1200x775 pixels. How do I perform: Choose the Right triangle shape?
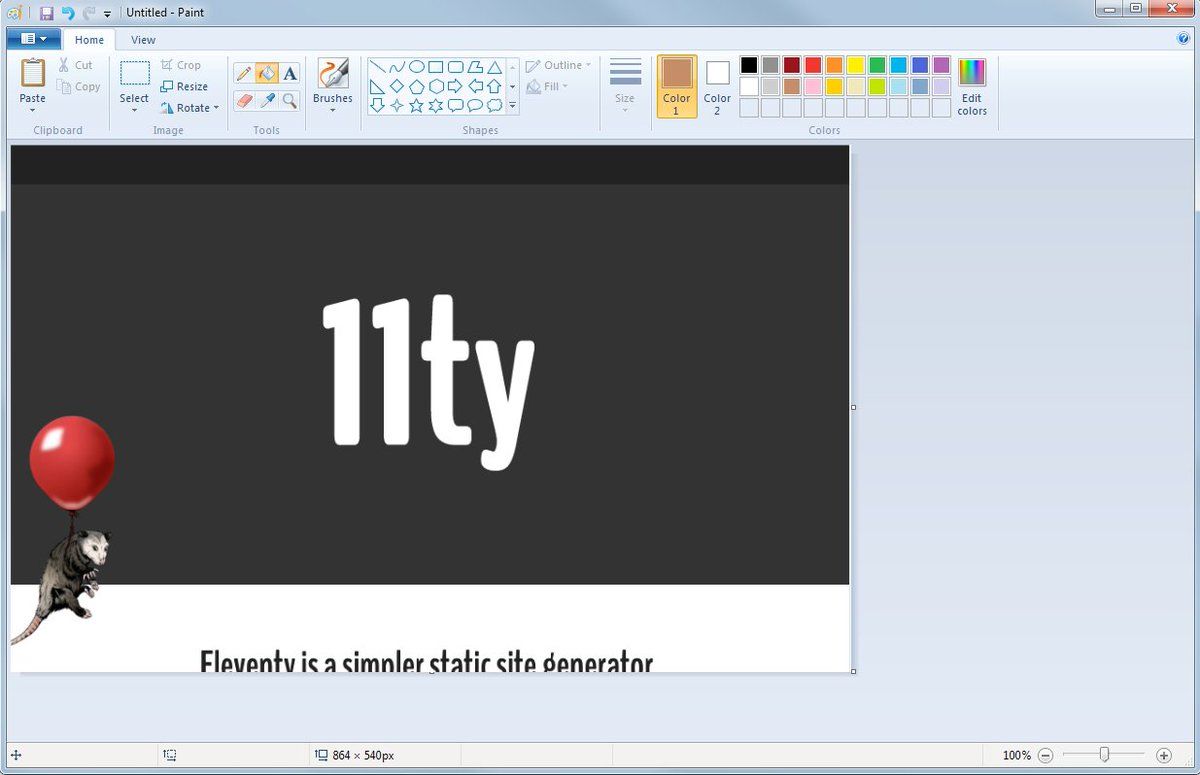[377, 86]
